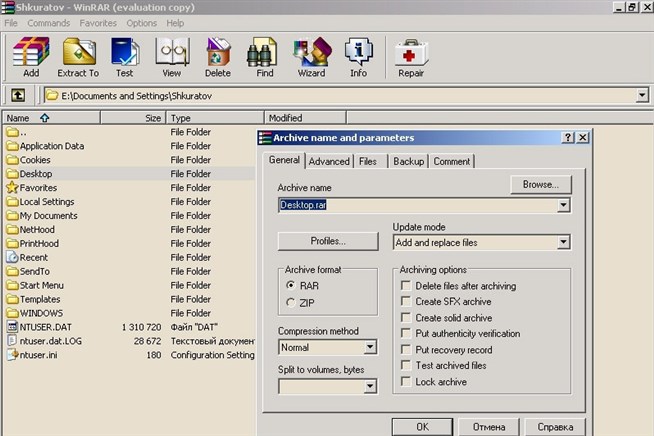Image resolution: width=654 pixels, height=436 pixels.
Task: Select the ZIP archive format
Action: pyautogui.click(x=291, y=302)
